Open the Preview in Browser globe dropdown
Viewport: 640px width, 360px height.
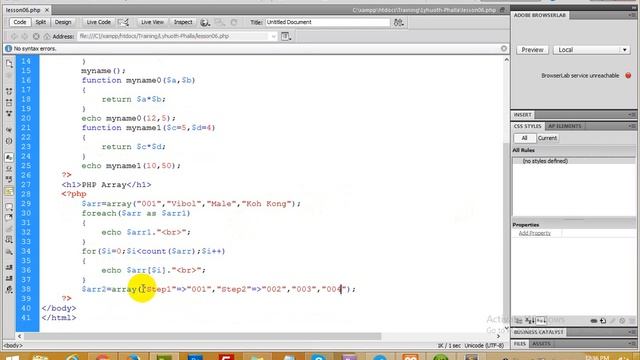click(205, 22)
